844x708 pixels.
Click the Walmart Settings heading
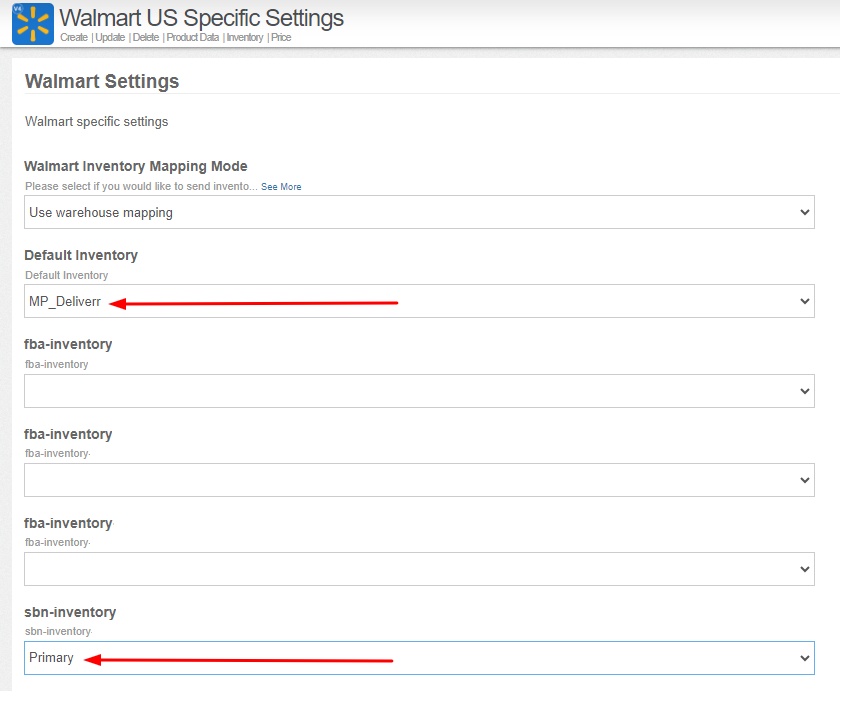pos(102,81)
